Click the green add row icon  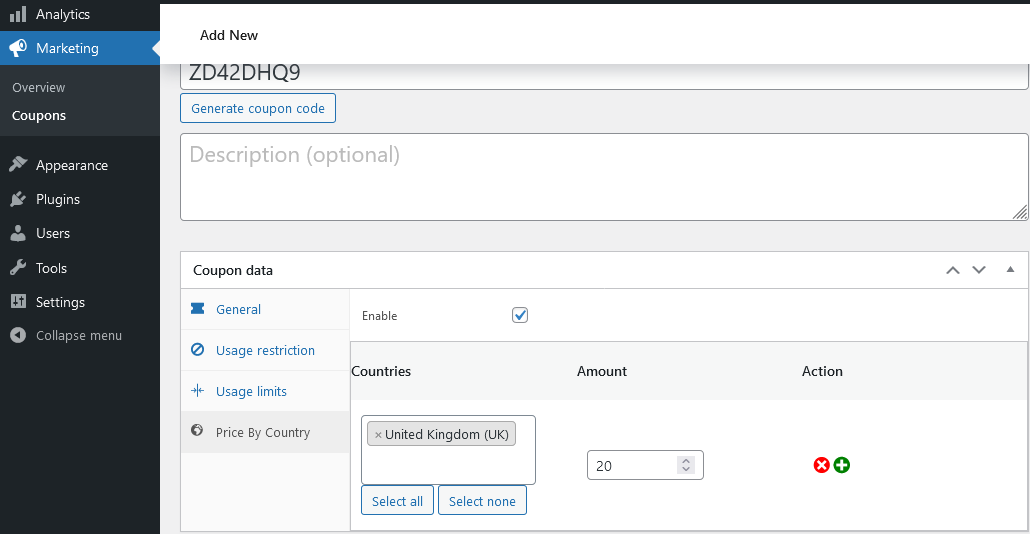coord(841,465)
